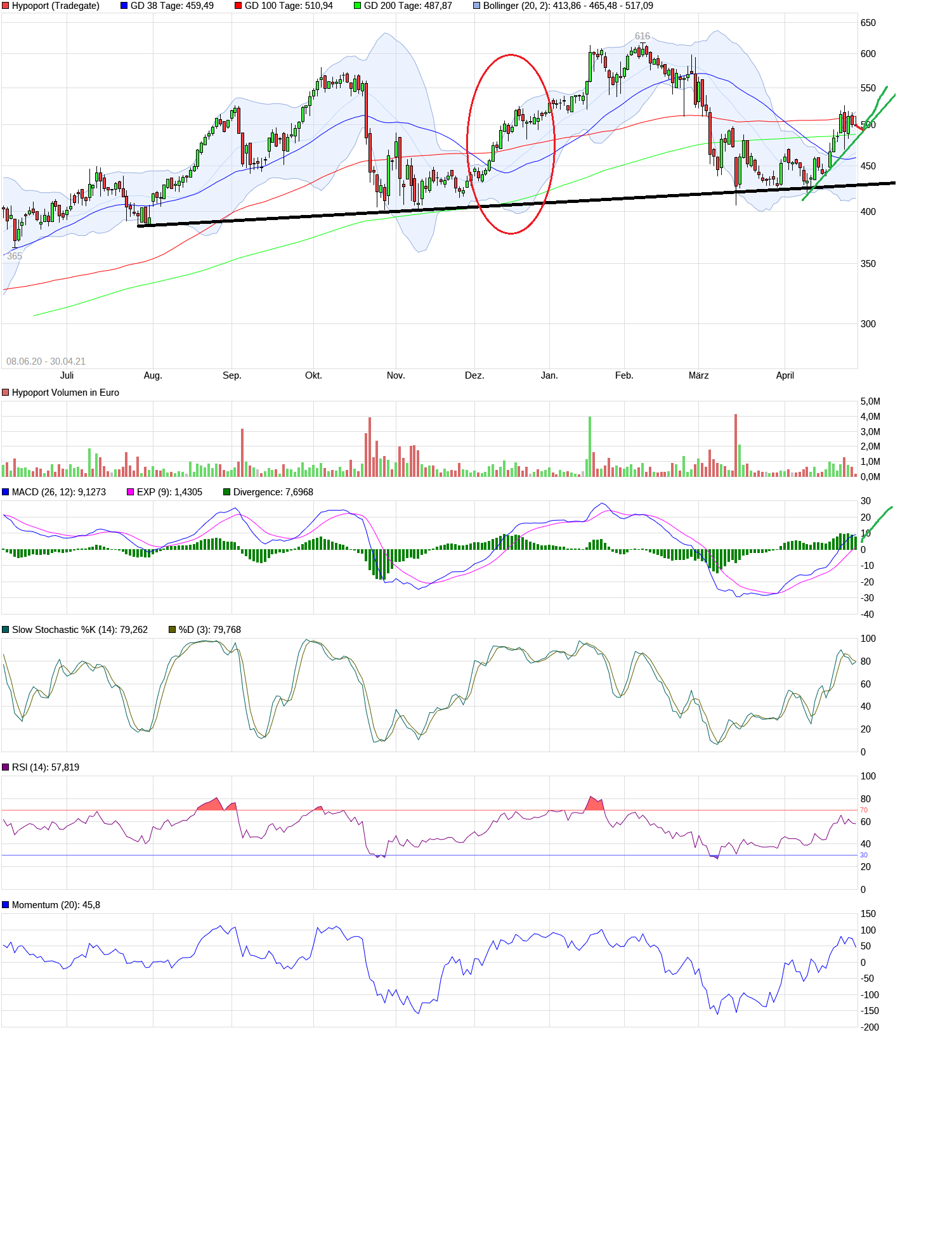The width and height of the screenshot is (952, 1243).
Task: Click the red Hypoport (Tradegate) legend swatch
Action: pyautogui.click(x=6, y=6)
